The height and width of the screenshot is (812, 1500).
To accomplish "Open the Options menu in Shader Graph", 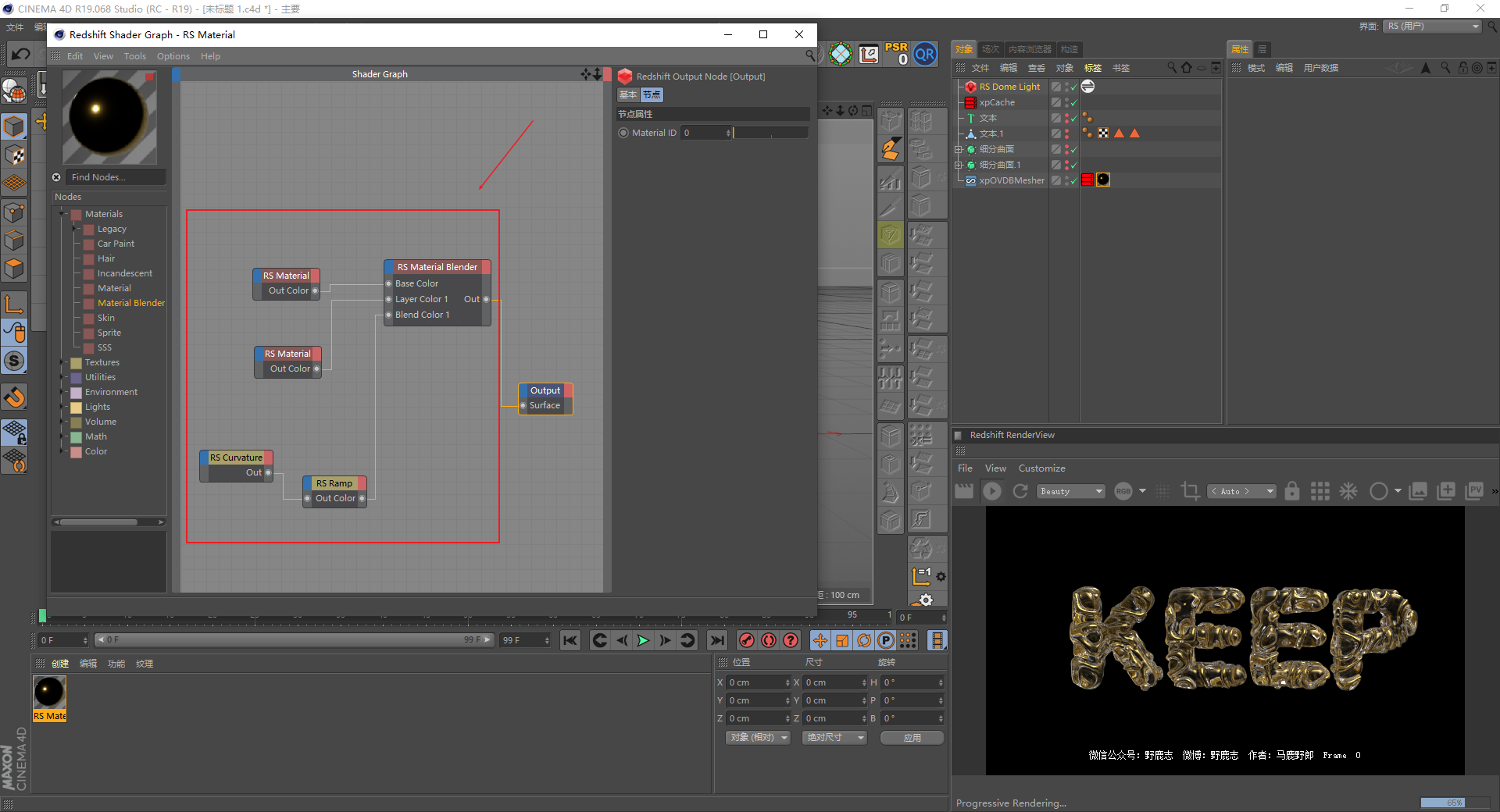I will tap(173, 56).
